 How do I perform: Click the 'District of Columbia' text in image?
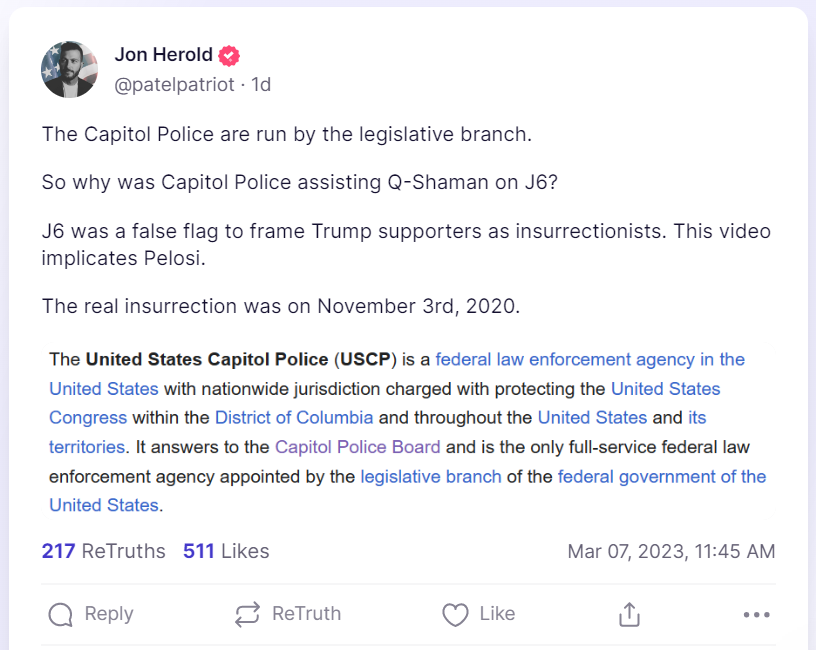(x=294, y=417)
